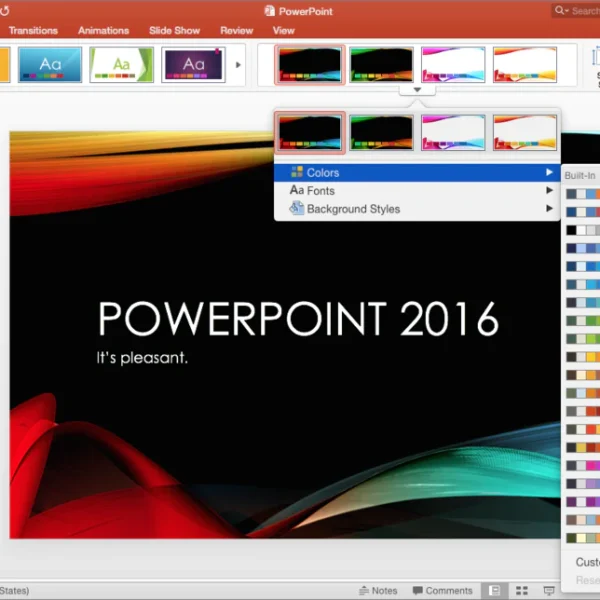
Task: Toggle the Comments pane button
Action: click(442, 590)
